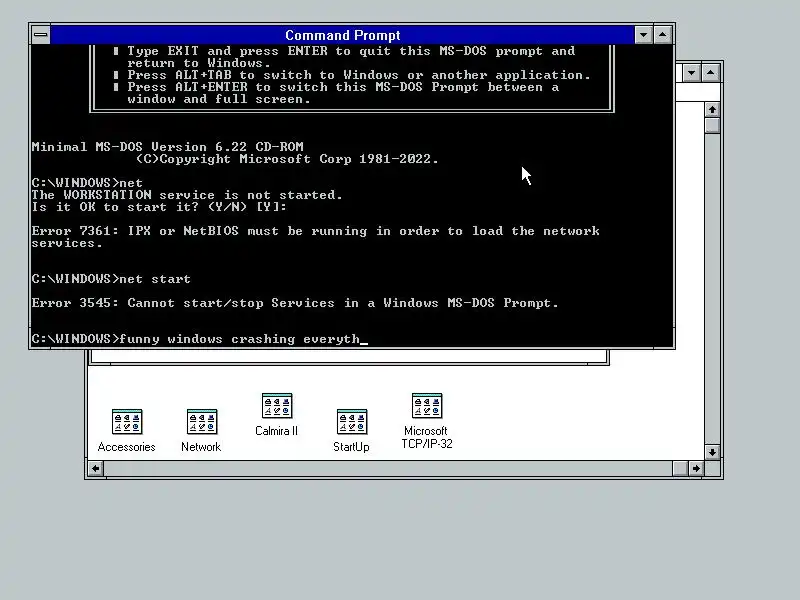Minimize the Command Prompt window
The height and width of the screenshot is (600, 800).
(x=643, y=35)
